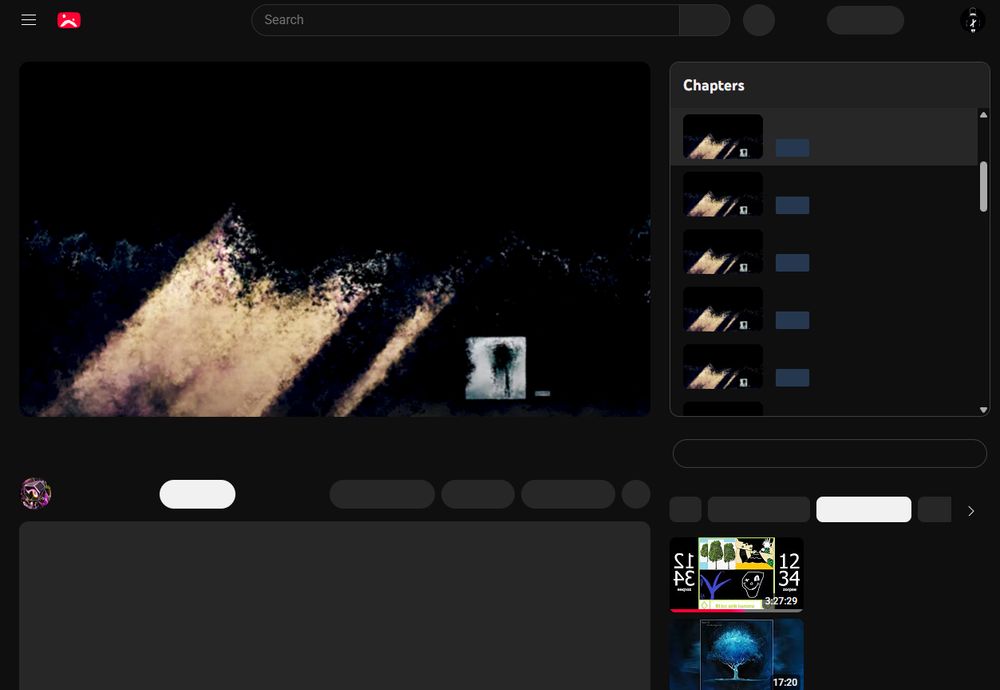Toggle dislike on the video
The width and height of the screenshot is (1000, 690).
point(412,493)
